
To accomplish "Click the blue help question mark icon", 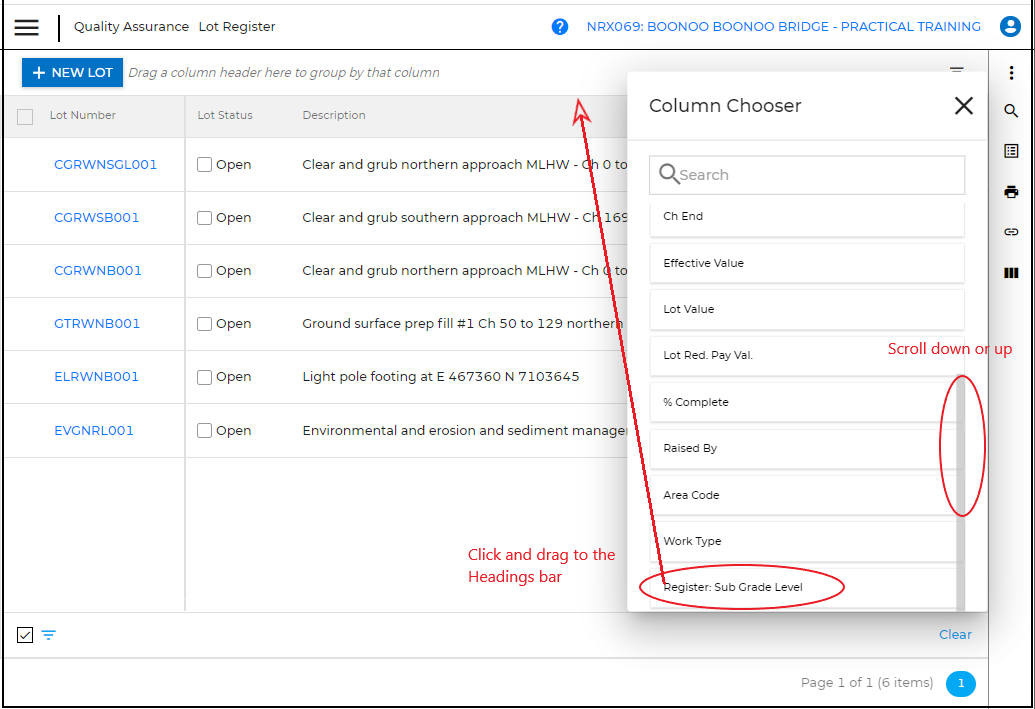I will [x=560, y=27].
